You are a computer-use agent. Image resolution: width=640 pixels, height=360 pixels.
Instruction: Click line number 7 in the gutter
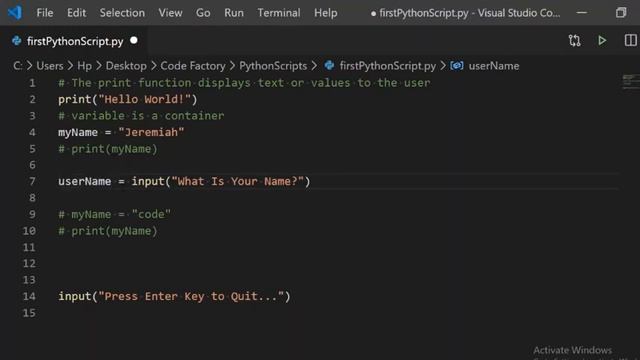click(32, 182)
